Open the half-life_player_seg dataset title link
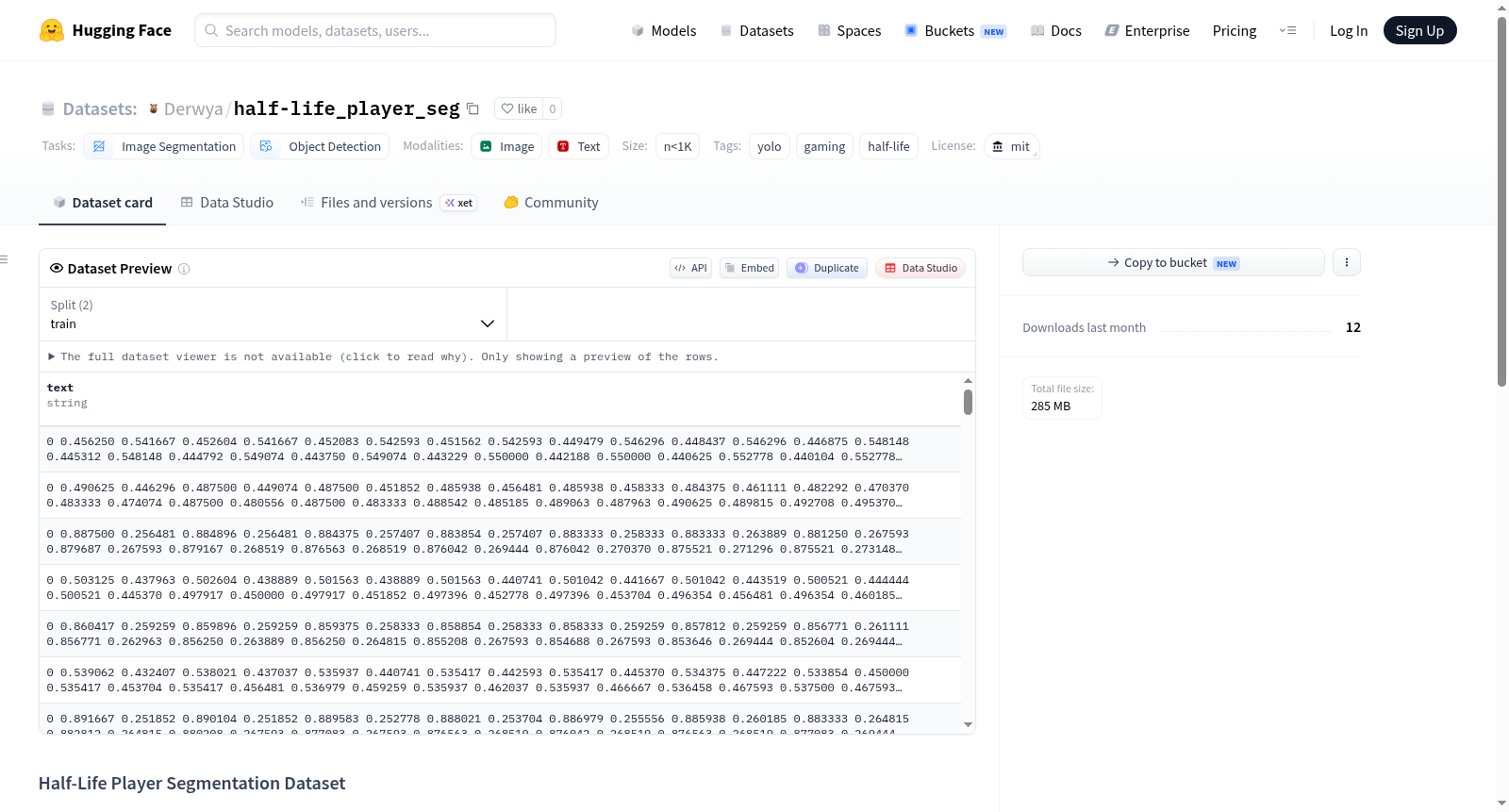The height and width of the screenshot is (812, 1509). [346, 108]
